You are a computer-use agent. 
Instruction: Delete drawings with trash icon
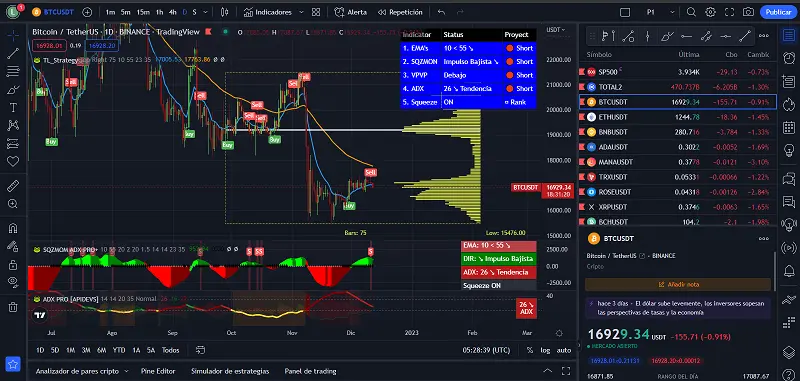tap(13, 307)
